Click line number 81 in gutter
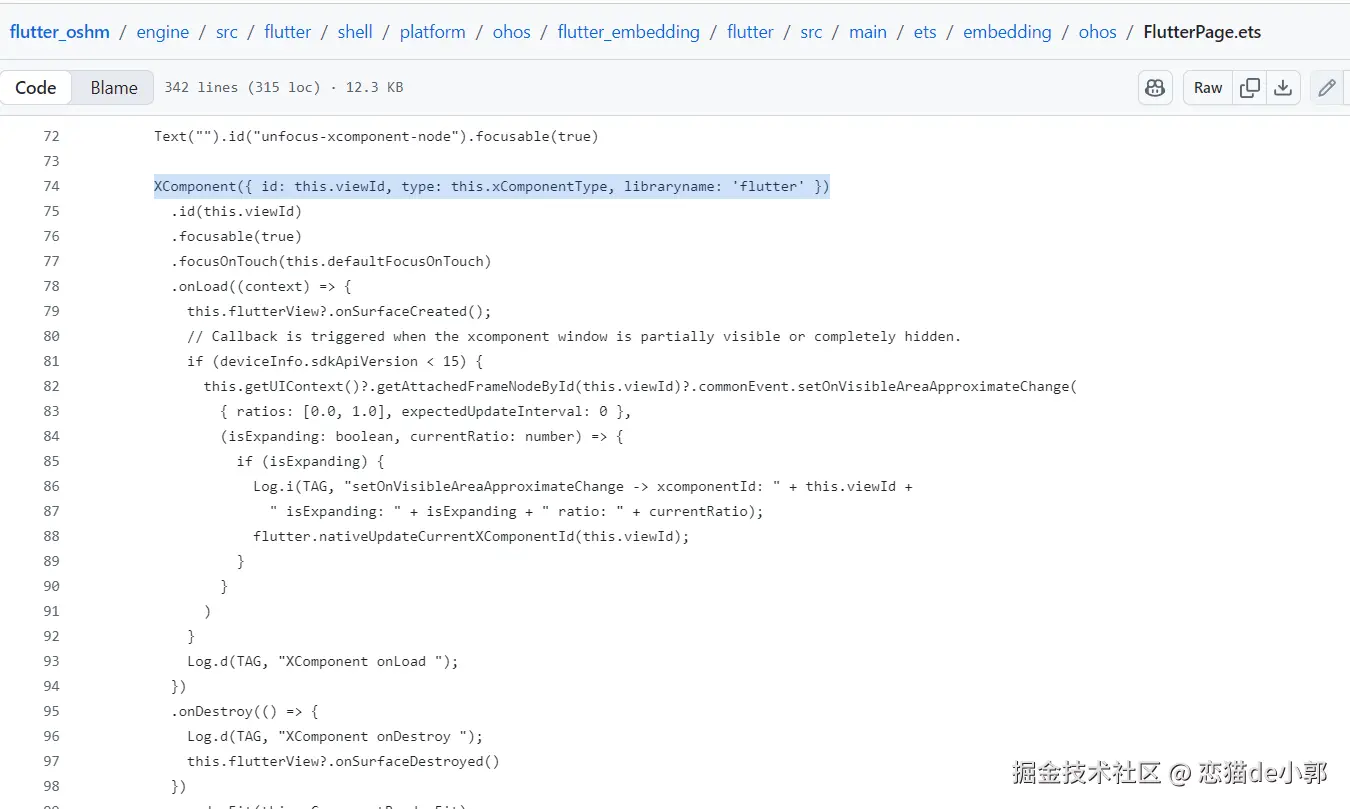The image size is (1350, 809). tap(51, 361)
